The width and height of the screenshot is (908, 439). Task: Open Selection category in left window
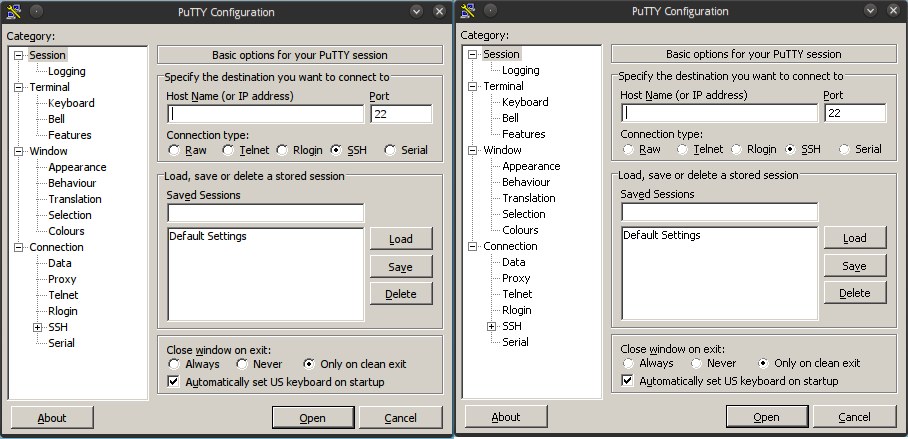69,215
